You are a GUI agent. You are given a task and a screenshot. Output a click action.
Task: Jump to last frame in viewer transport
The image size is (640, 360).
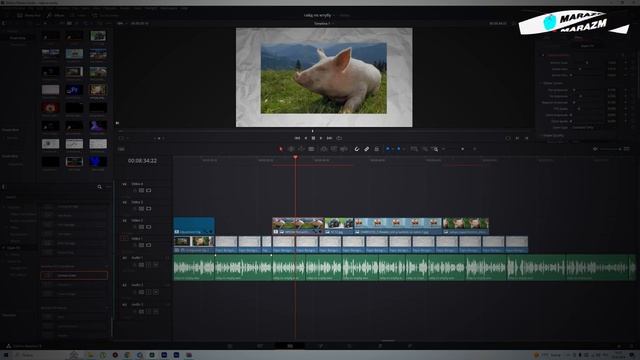[x=329, y=138]
